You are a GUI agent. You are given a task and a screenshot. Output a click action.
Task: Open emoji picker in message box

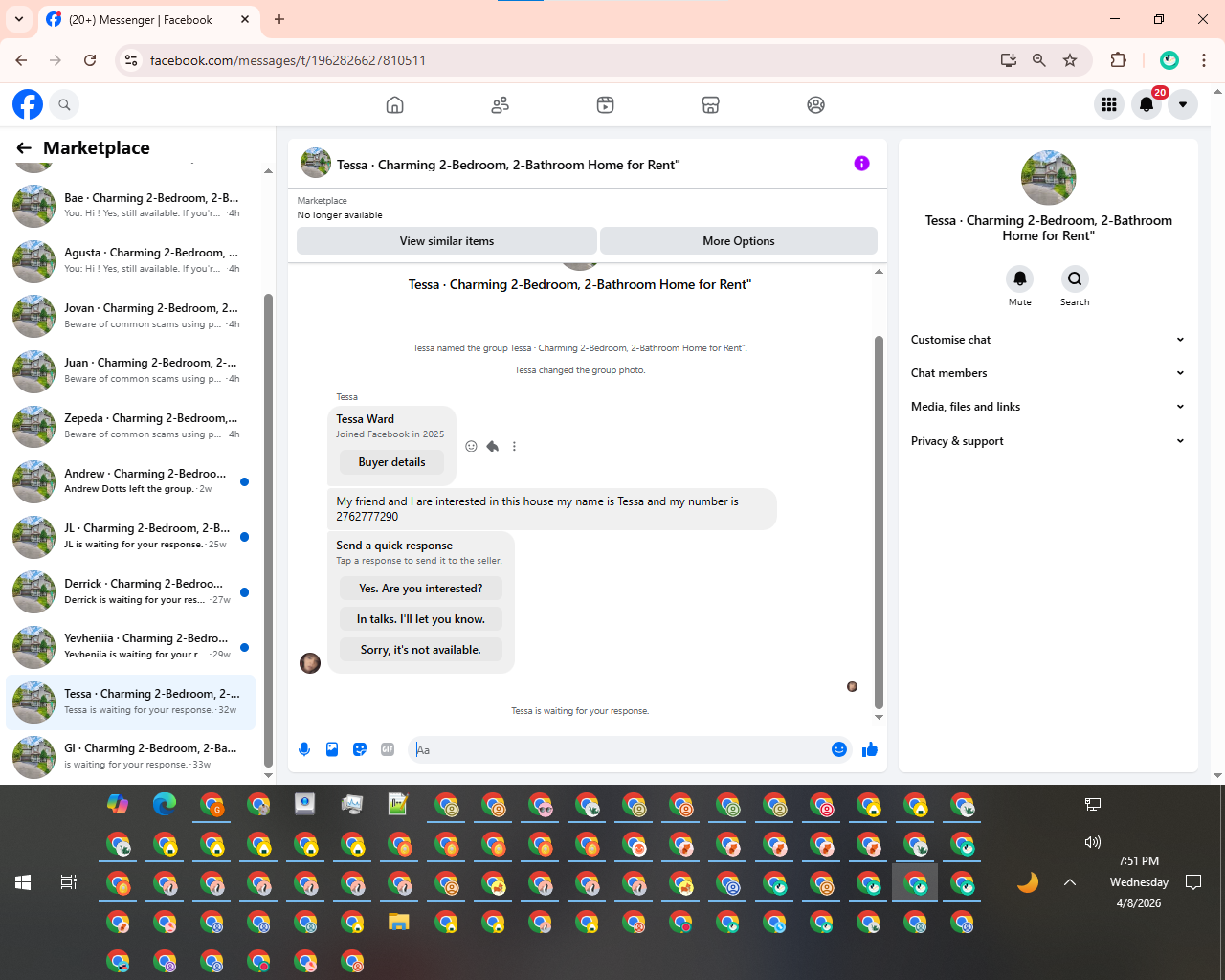[839, 749]
